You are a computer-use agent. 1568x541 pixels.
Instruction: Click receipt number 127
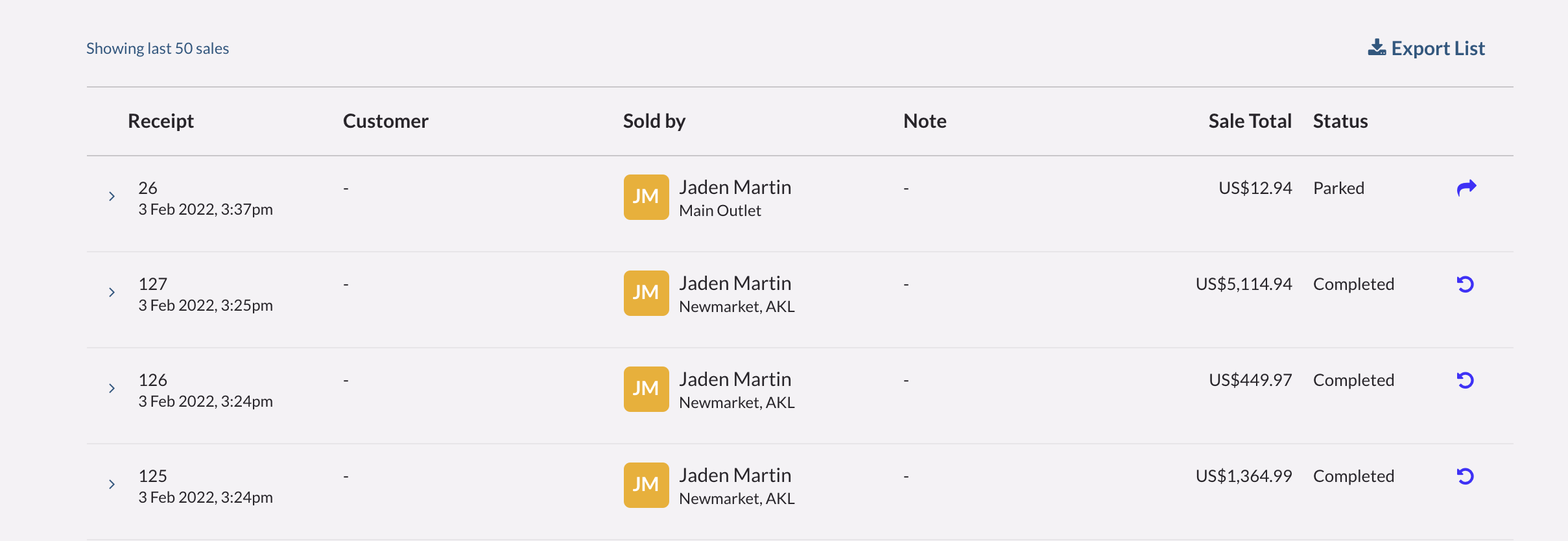point(153,283)
